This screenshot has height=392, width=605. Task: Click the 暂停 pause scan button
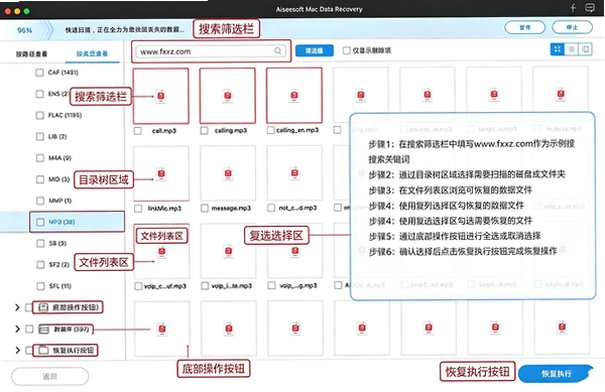tap(525, 27)
